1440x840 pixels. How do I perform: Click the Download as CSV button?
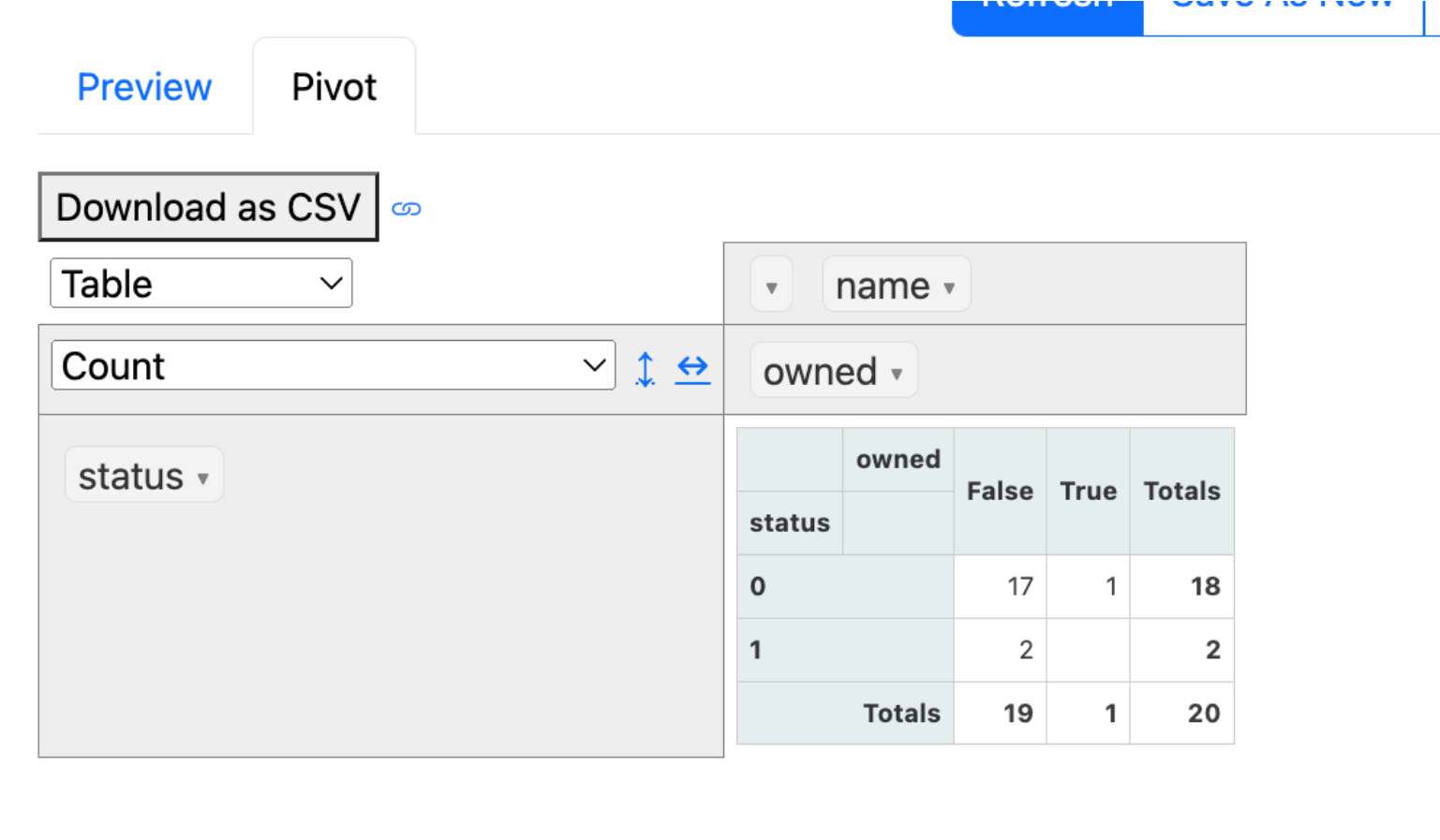tap(207, 207)
